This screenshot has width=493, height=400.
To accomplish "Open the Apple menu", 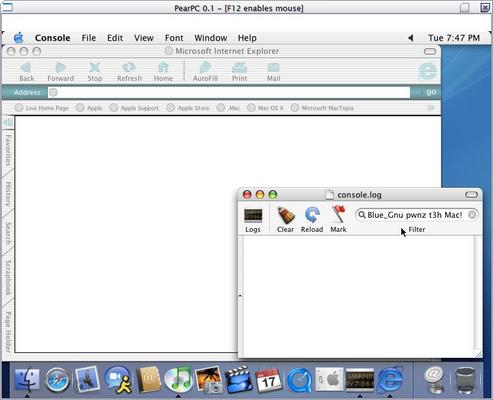I will pos(19,38).
